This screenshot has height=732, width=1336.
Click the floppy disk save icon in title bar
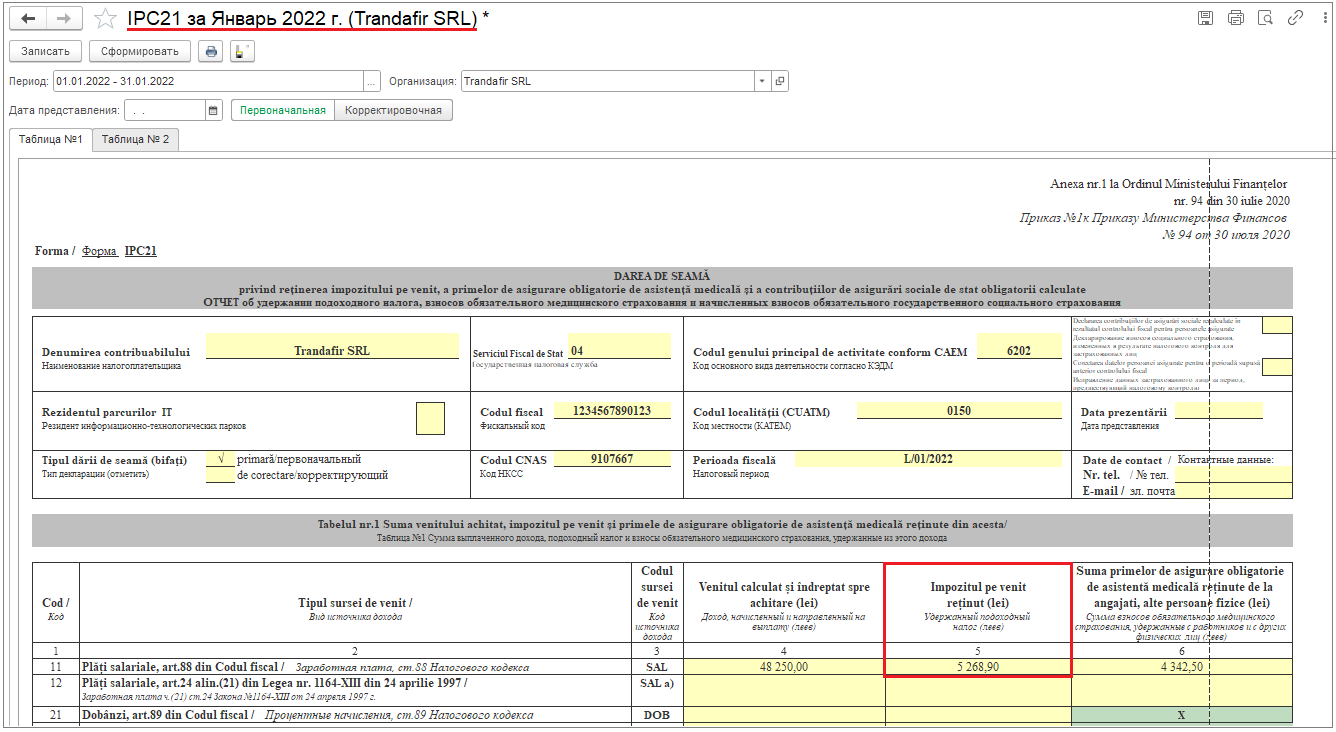(x=1205, y=18)
